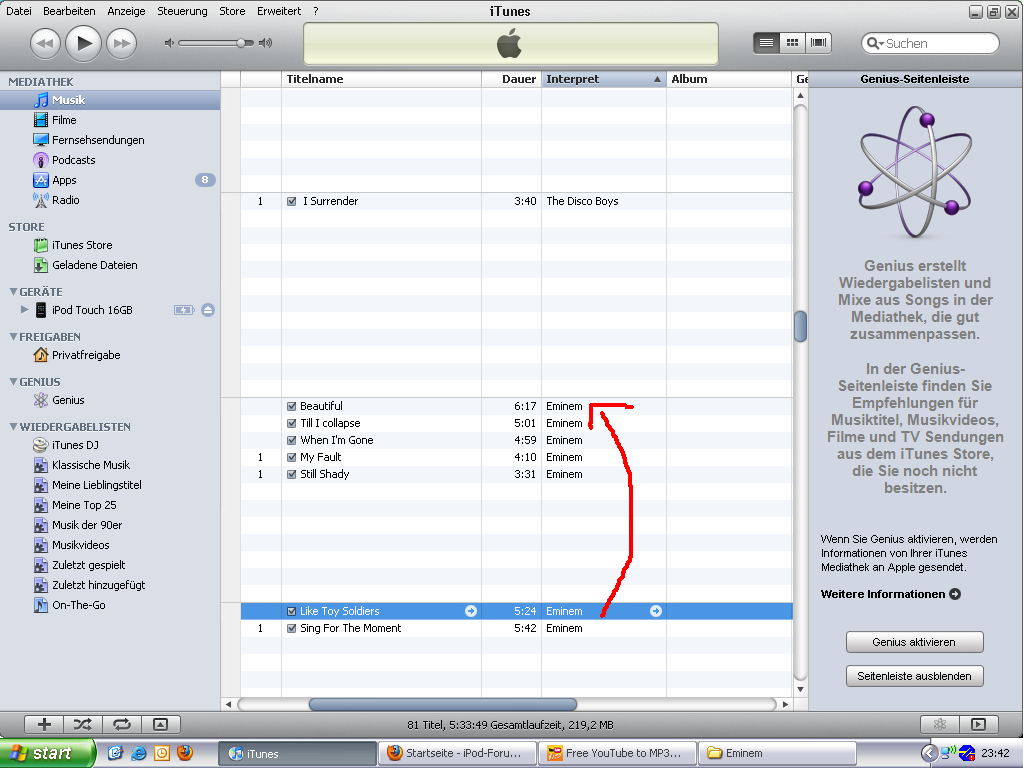Image resolution: width=1024 pixels, height=768 pixels.
Task: Collapse the GENIUS section
Action: point(13,381)
